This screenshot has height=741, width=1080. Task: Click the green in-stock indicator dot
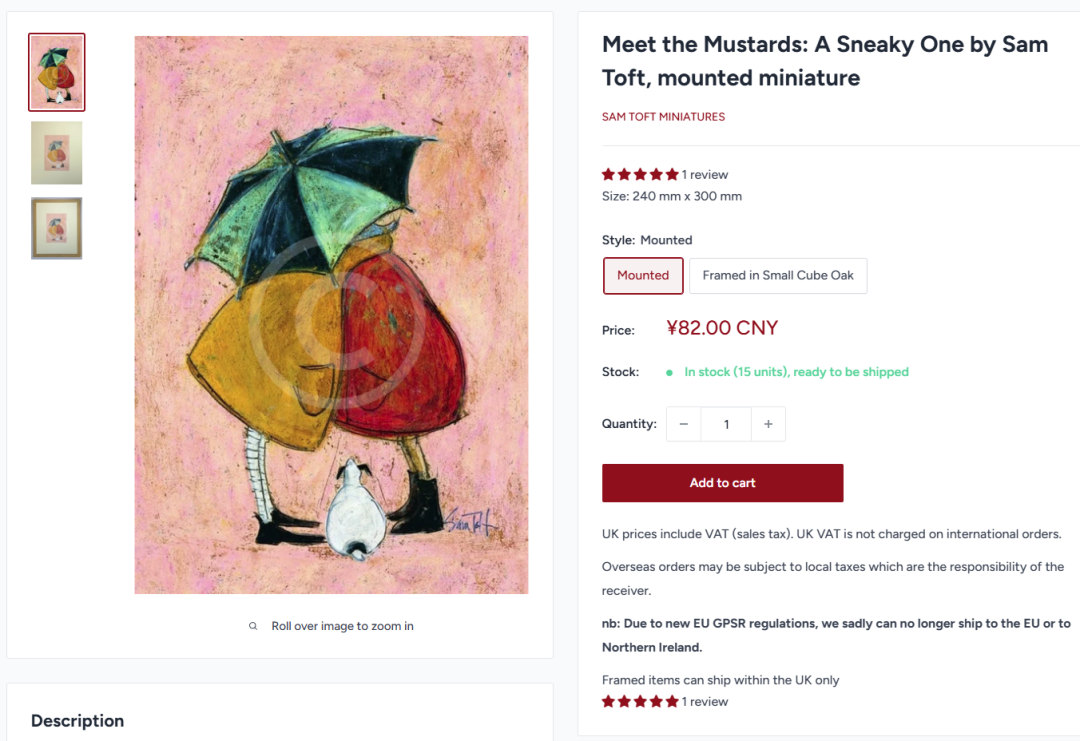tap(669, 372)
